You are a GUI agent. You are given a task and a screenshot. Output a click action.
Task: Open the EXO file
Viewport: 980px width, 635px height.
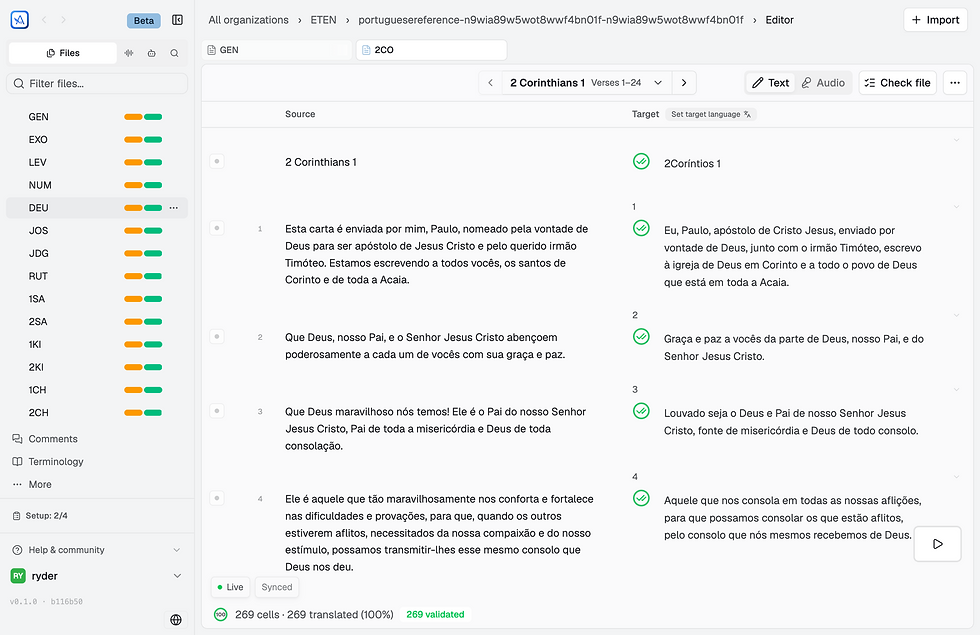click(97, 139)
